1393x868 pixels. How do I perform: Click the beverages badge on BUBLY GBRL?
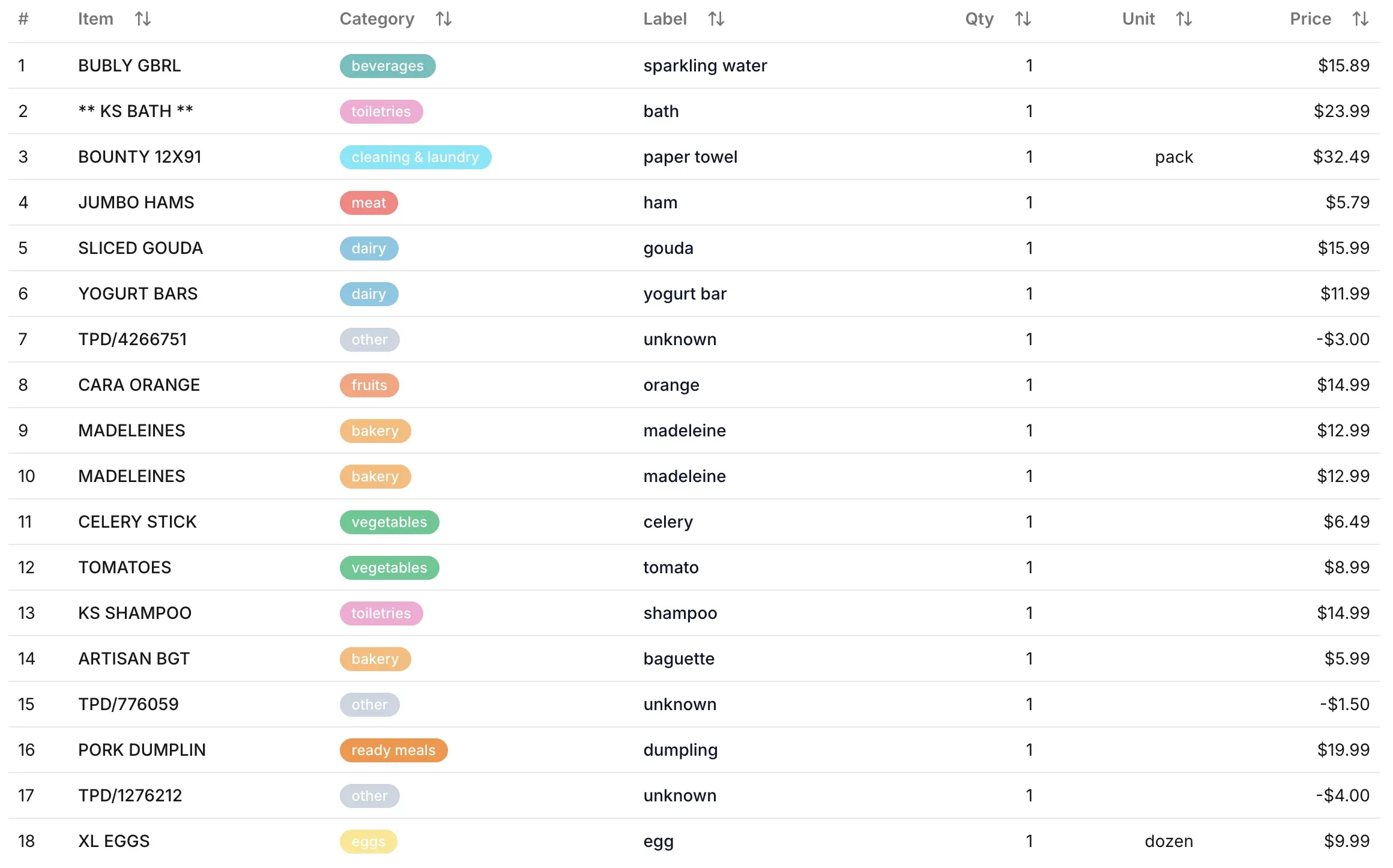pos(387,66)
